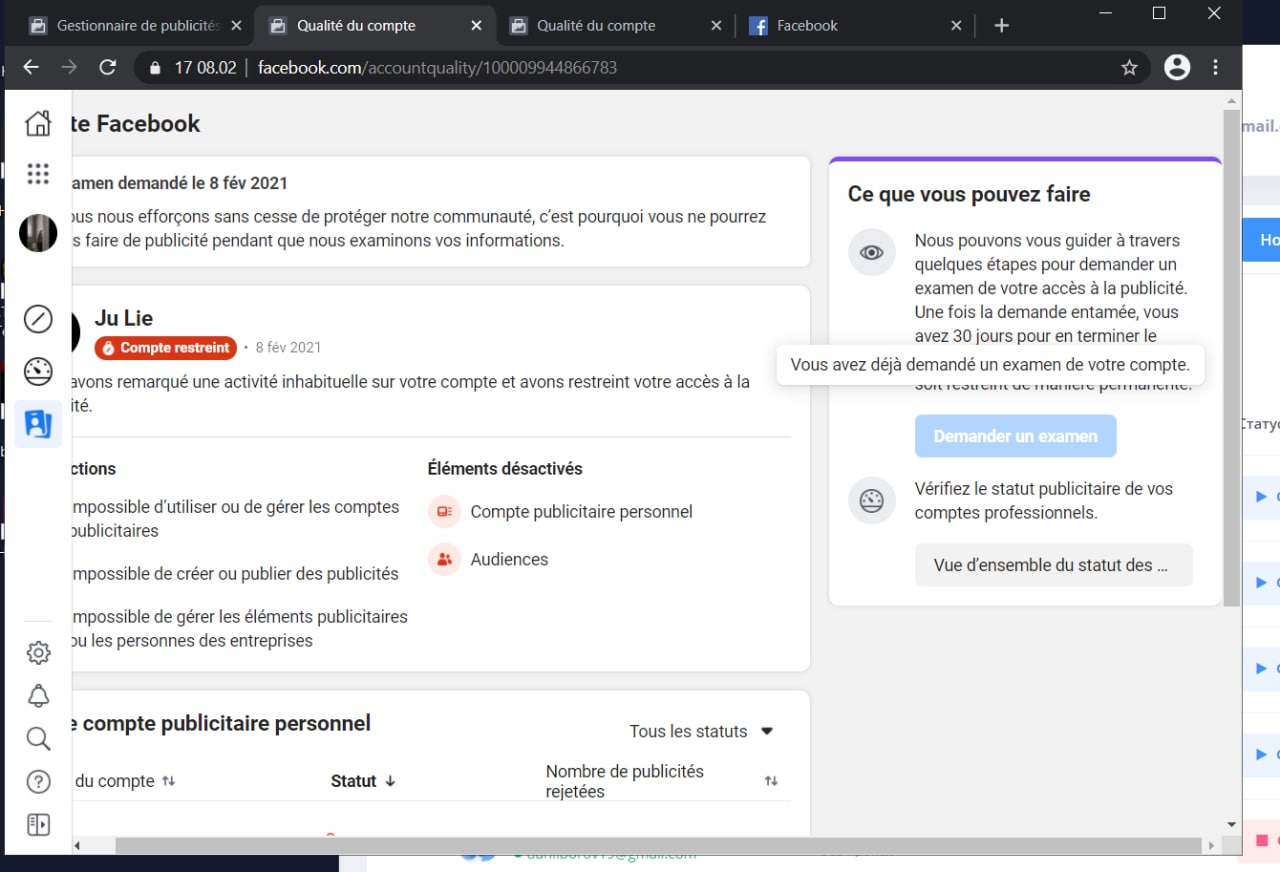1280x872 pixels.
Task: Click the gauge icon beside Vérifiez le statut
Action: tap(872, 501)
